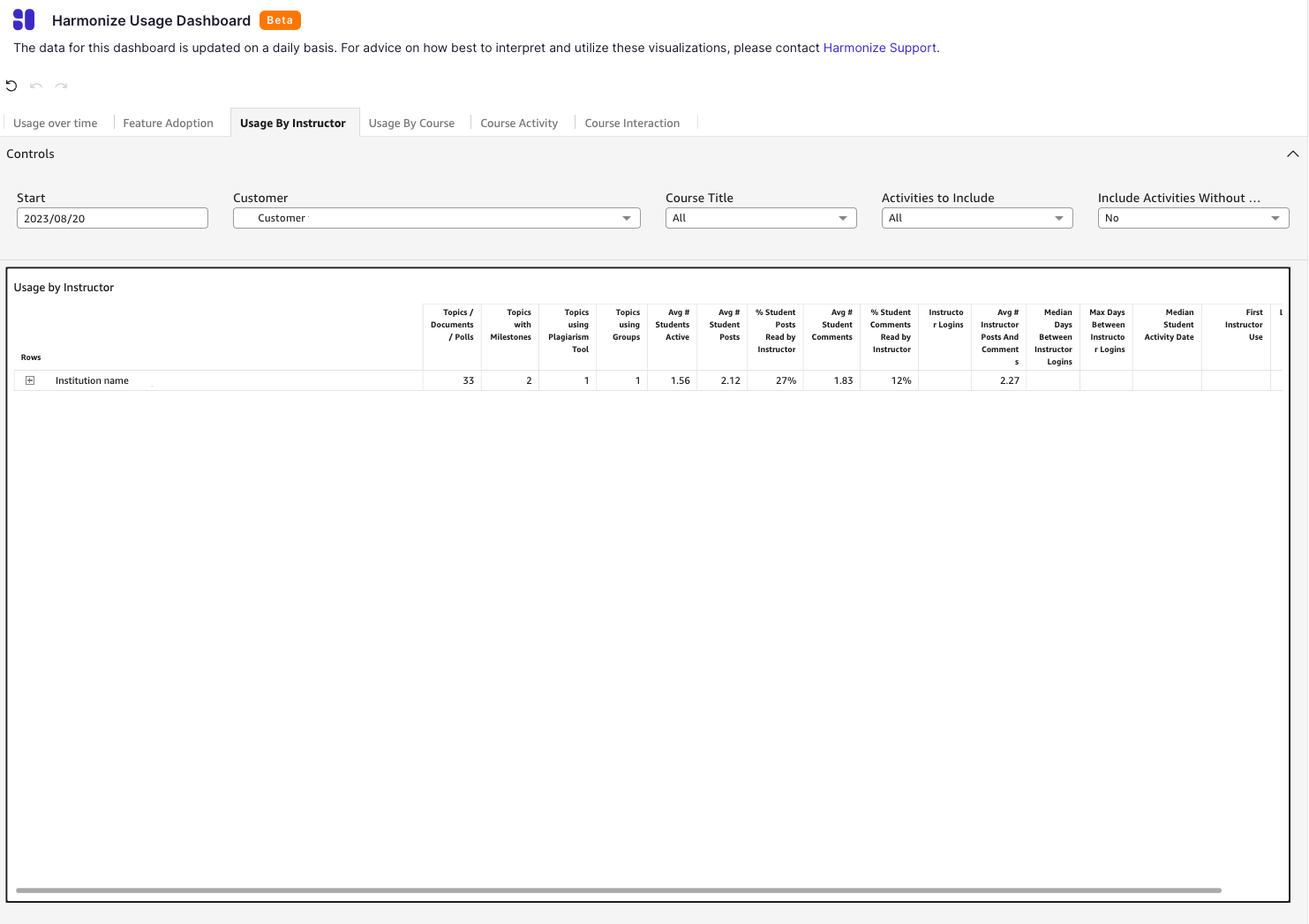Viewport: 1309px width, 924px height.
Task: Click the 1.83 value cell
Action: [x=832, y=380]
